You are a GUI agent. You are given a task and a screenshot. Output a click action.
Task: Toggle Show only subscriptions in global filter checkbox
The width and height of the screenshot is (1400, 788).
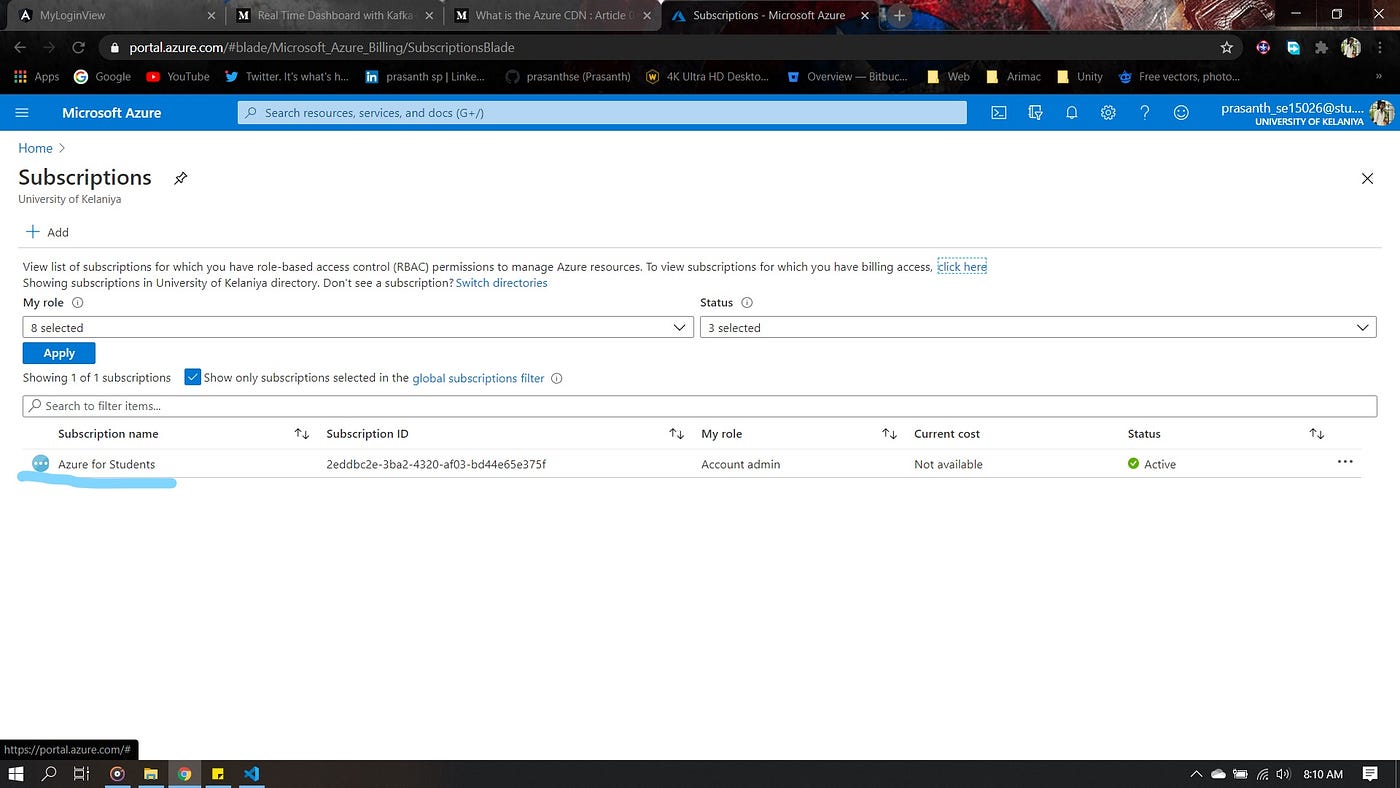coord(193,378)
